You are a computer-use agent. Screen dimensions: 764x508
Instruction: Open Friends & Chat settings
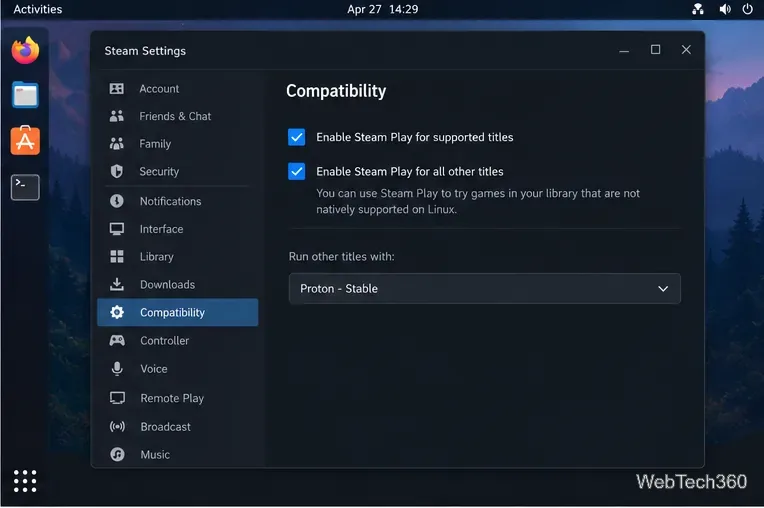[x=177, y=116]
